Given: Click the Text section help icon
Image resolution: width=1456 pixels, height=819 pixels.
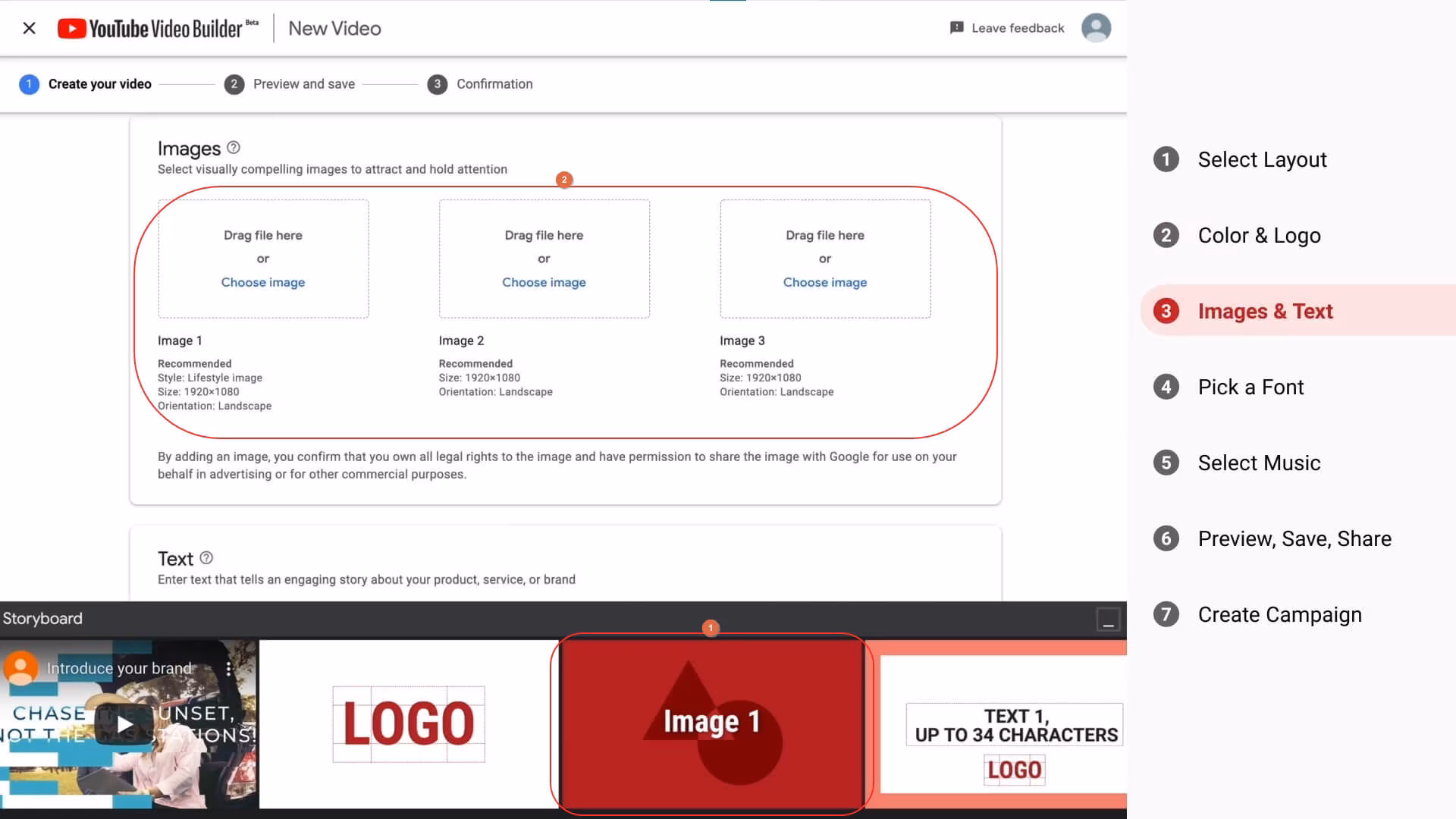Looking at the screenshot, I should tap(206, 558).
